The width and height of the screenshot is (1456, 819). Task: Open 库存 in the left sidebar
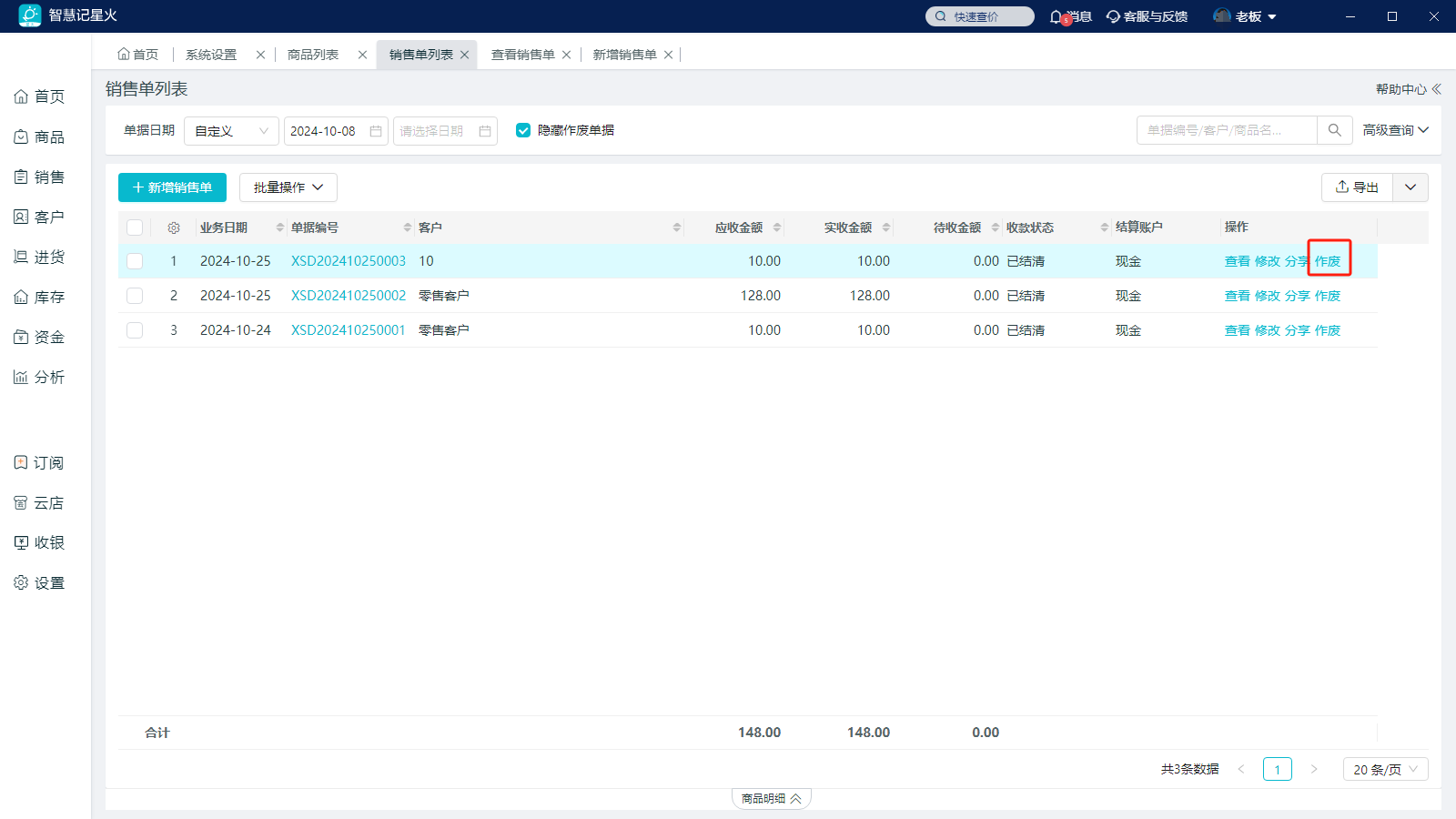39,297
